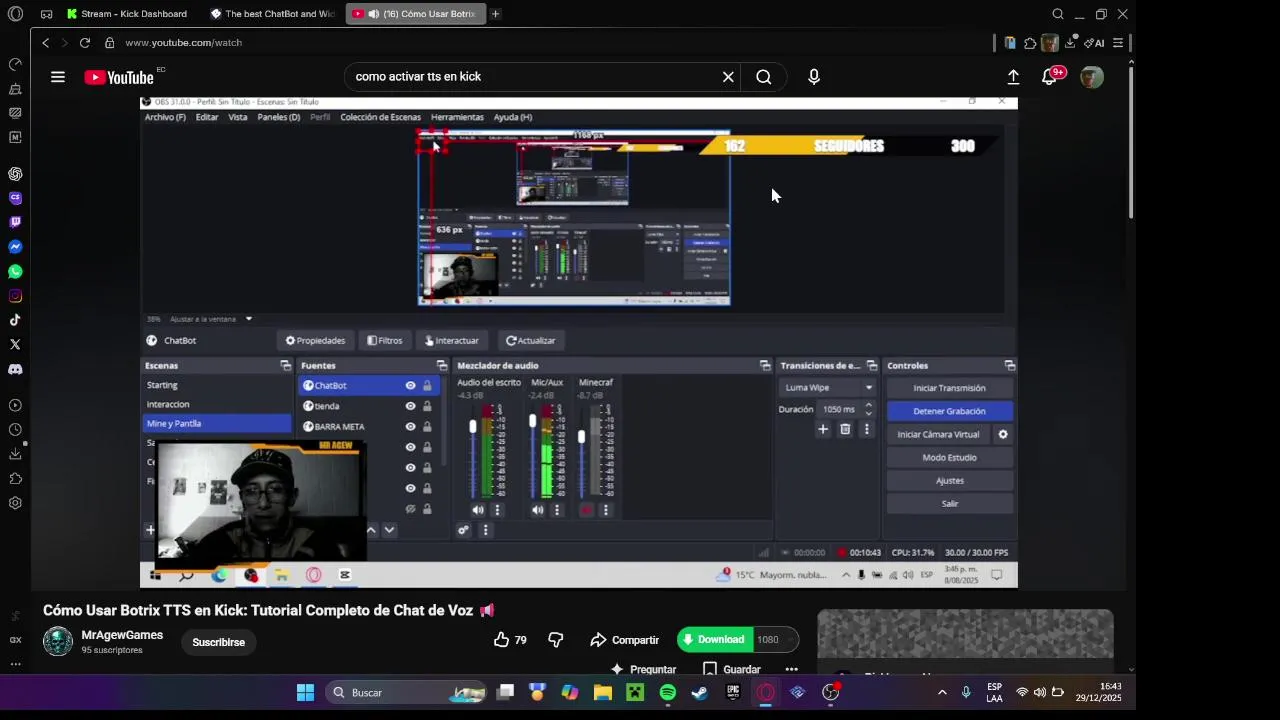The height and width of the screenshot is (720, 1280).
Task: Open the sidebar History clock icon
Action: coord(15,430)
